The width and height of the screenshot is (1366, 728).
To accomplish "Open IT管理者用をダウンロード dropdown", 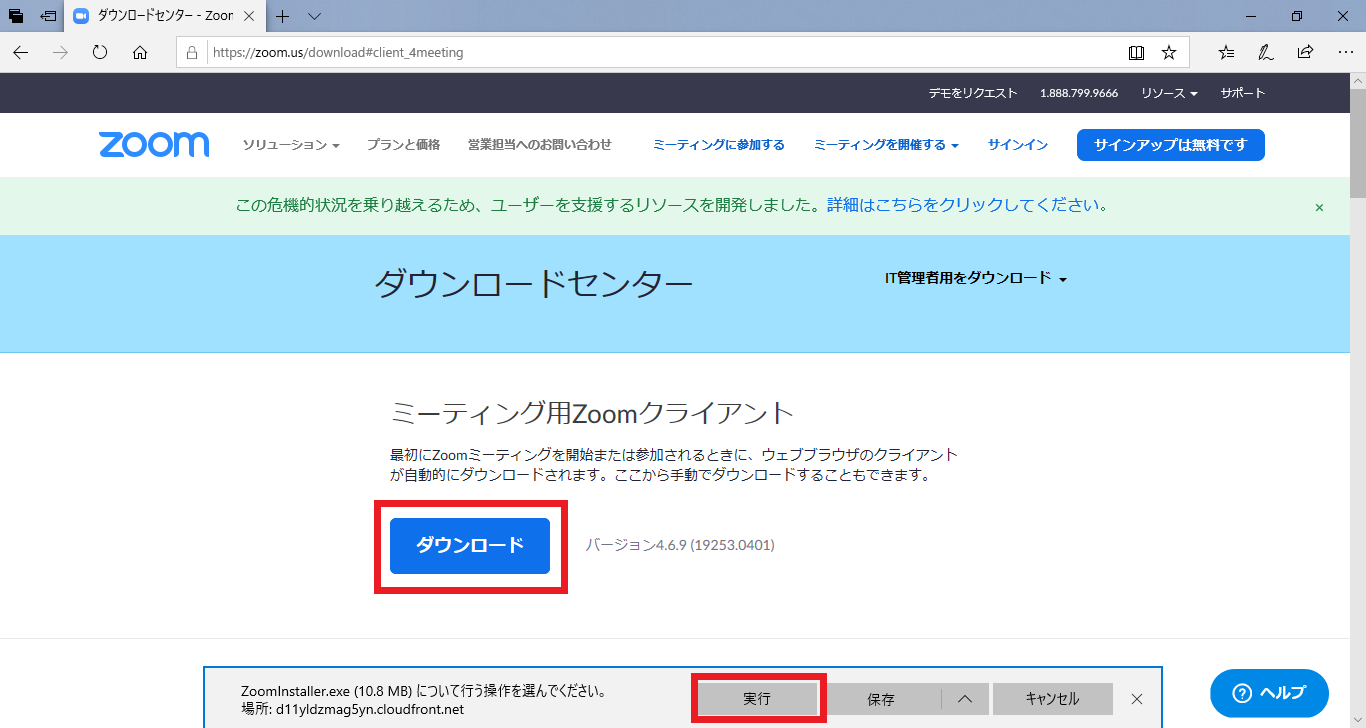I will coord(976,278).
